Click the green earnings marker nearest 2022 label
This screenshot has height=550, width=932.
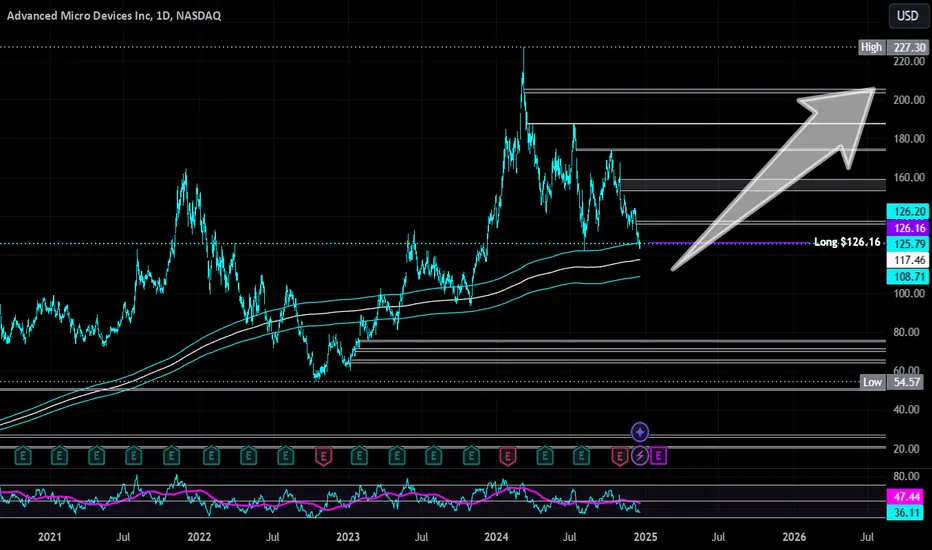tap(211, 456)
